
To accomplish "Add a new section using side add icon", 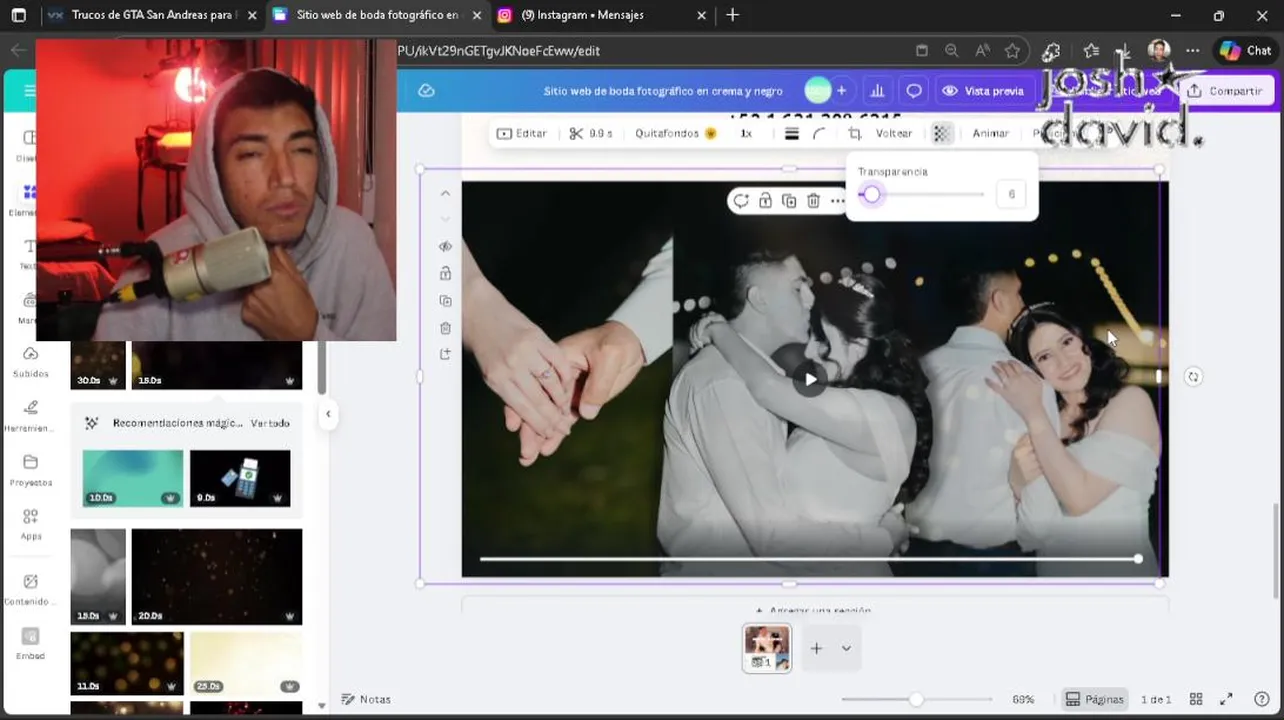I will [445, 354].
